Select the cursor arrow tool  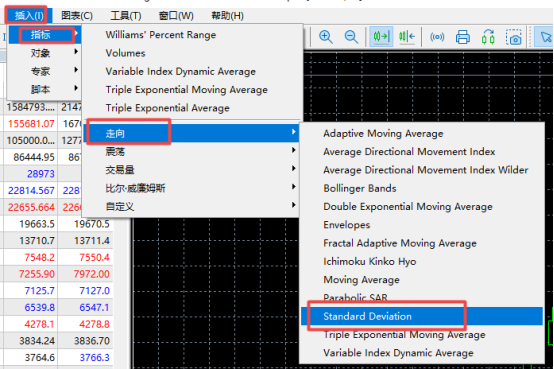(545, 36)
